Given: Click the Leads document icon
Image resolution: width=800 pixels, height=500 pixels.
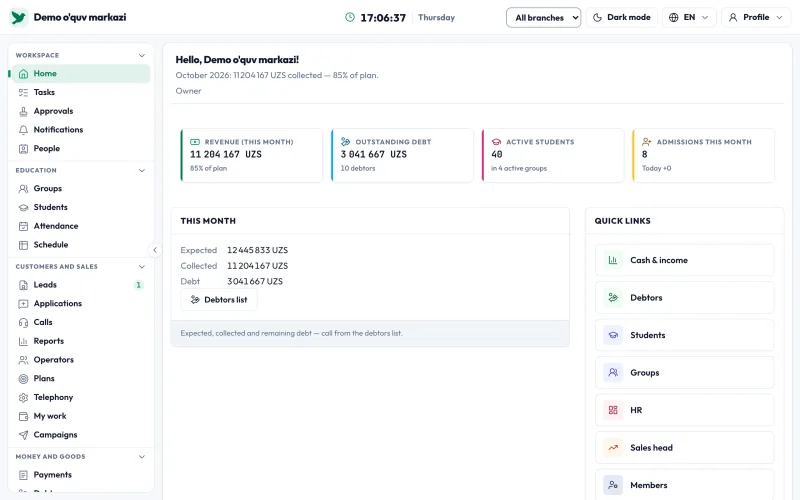Looking at the screenshot, I should click(23, 285).
